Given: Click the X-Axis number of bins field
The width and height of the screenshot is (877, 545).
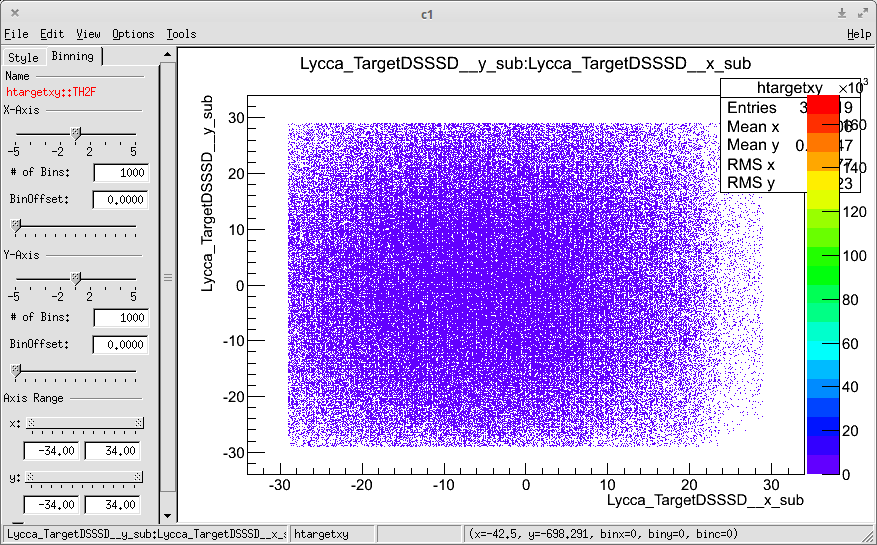Looking at the screenshot, I should point(120,173).
